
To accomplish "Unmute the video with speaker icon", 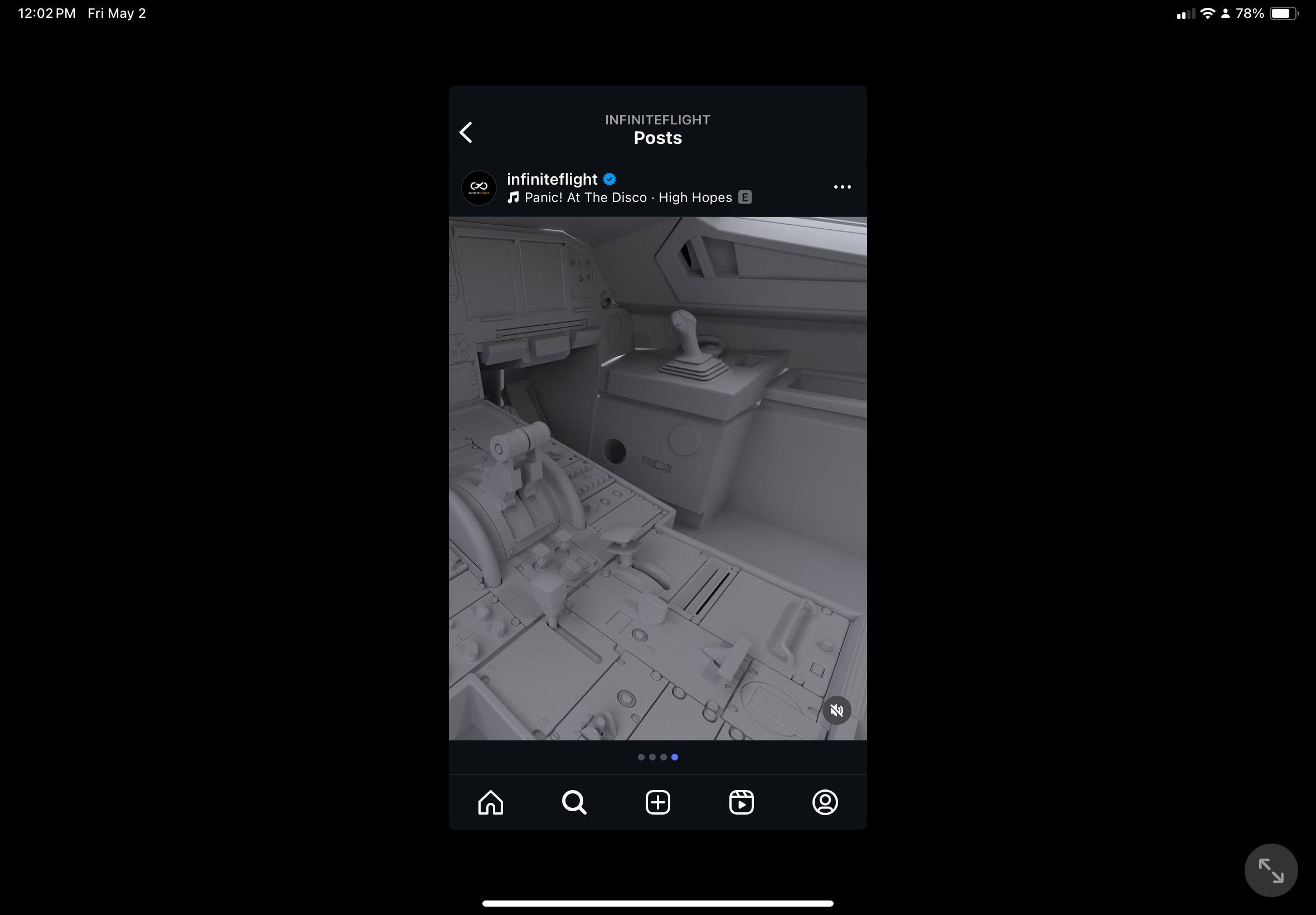I will (x=836, y=710).
